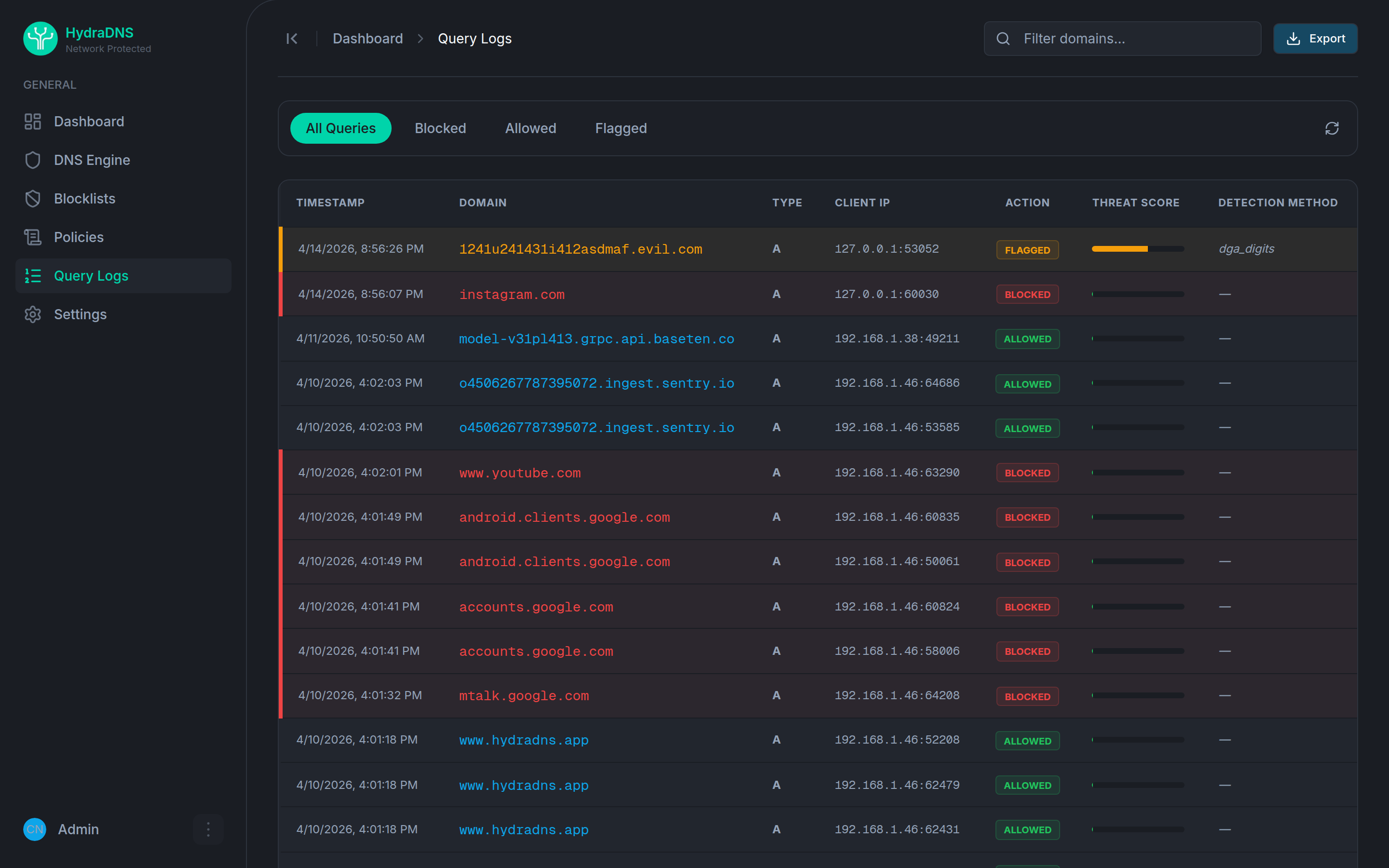Open domain 1241u241431i412asdmaf.evil.com
This screenshot has height=868, width=1389.
580,249
